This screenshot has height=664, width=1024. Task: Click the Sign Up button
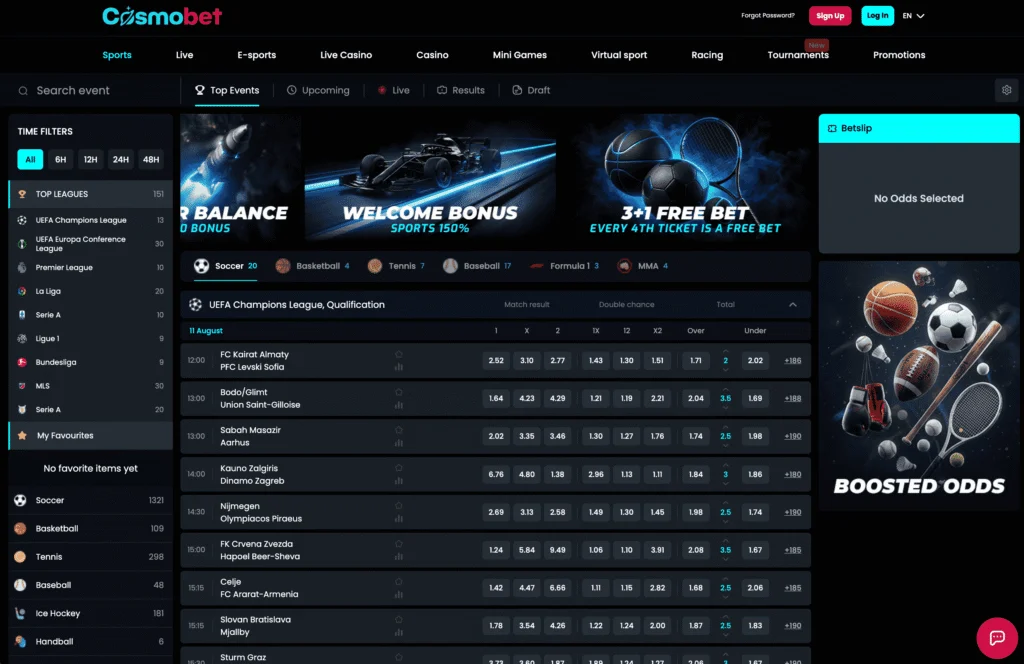[830, 16]
